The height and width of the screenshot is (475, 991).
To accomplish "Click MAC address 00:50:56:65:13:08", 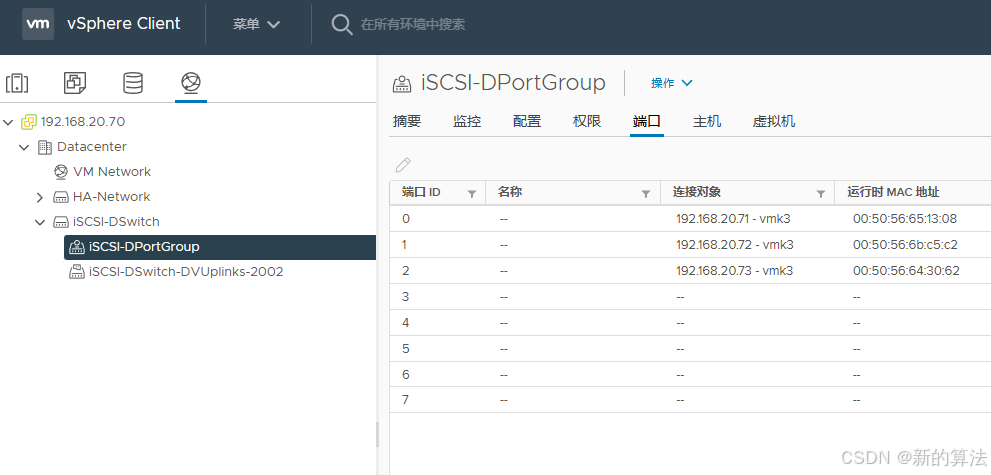I will (x=905, y=219).
